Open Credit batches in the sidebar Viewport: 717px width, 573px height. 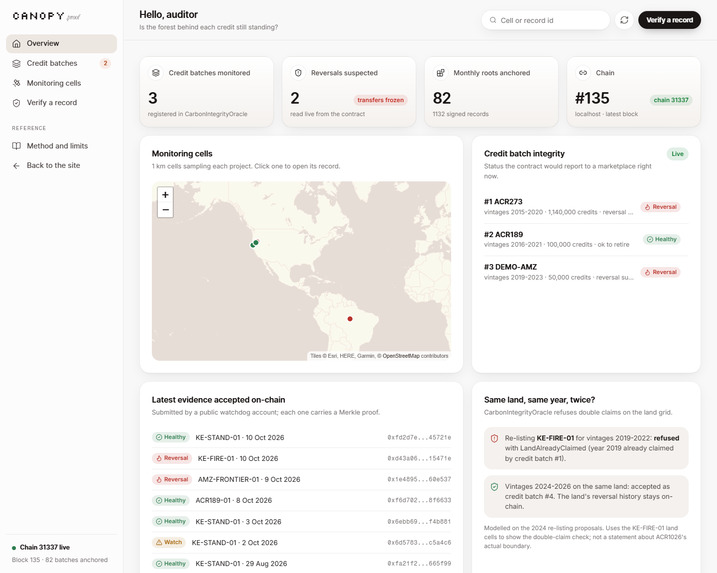click(x=61, y=64)
